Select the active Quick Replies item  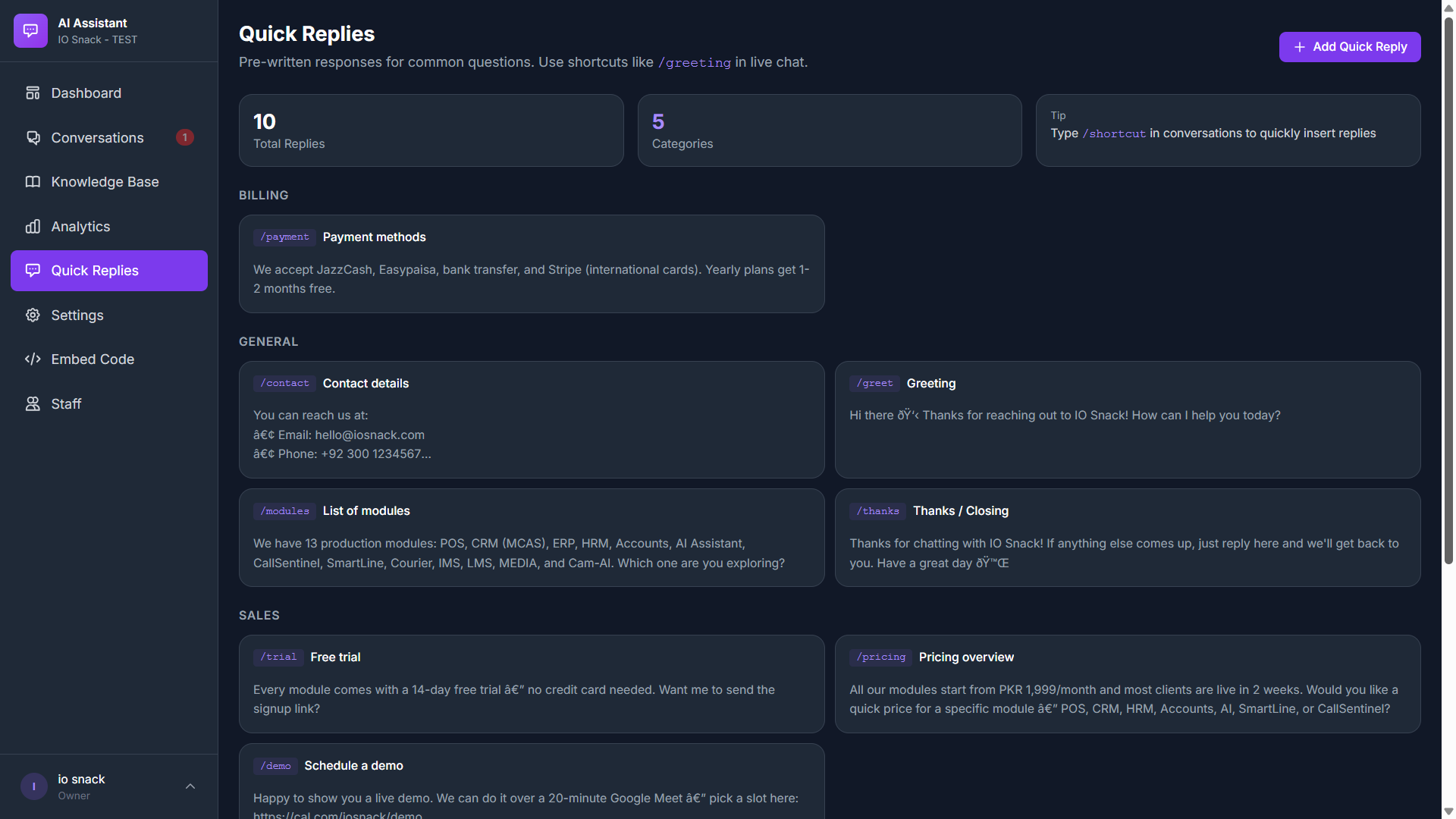click(x=109, y=271)
